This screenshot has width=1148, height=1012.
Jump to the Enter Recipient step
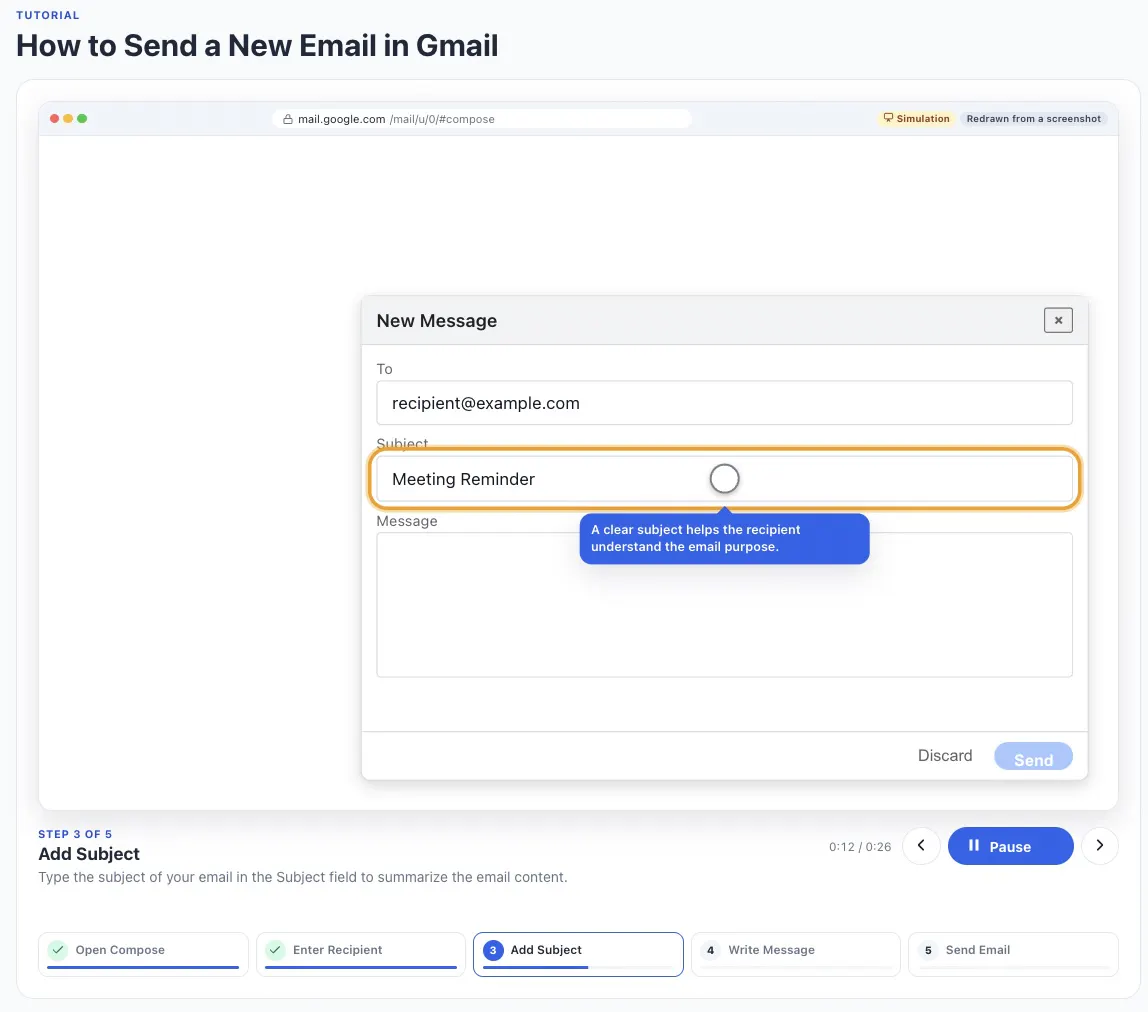361,954
